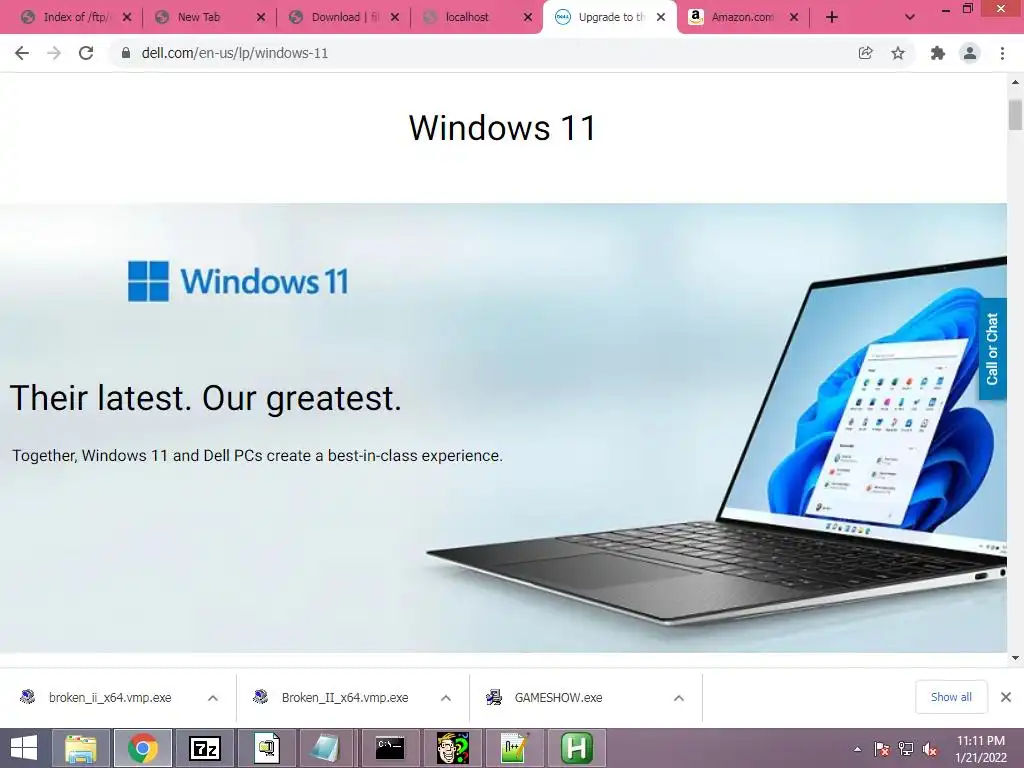Viewport: 1024px width, 768px height.
Task: Open the question-mark face taskbar app
Action: click(x=452, y=748)
